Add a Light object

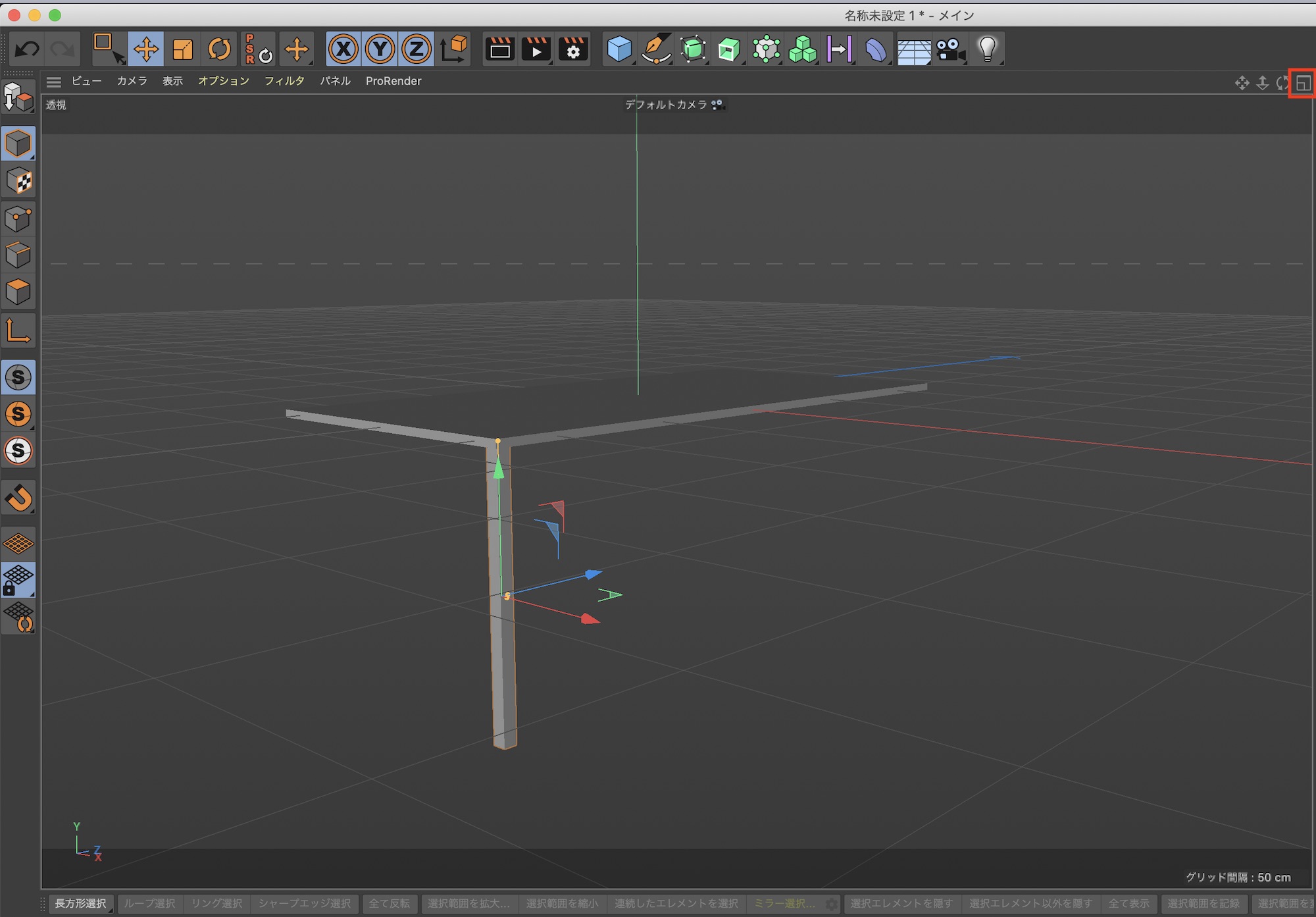[x=987, y=49]
